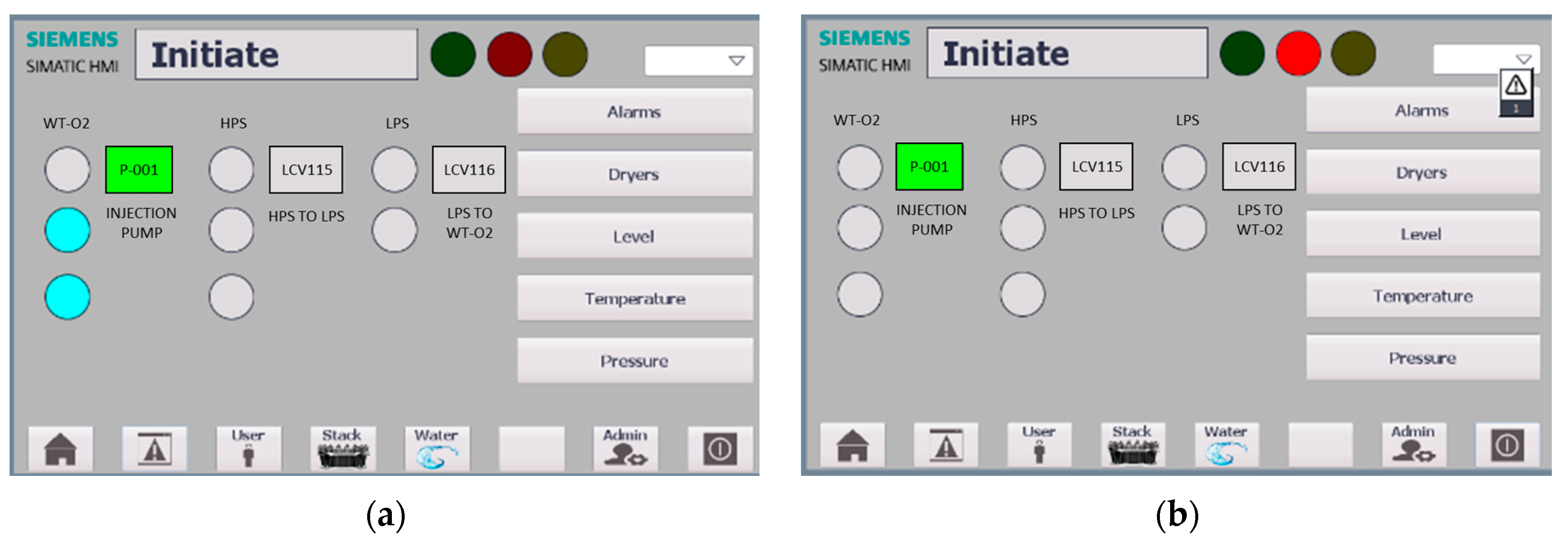Open the Water screen in panel (b)
The image size is (1568, 544).
tap(1226, 446)
